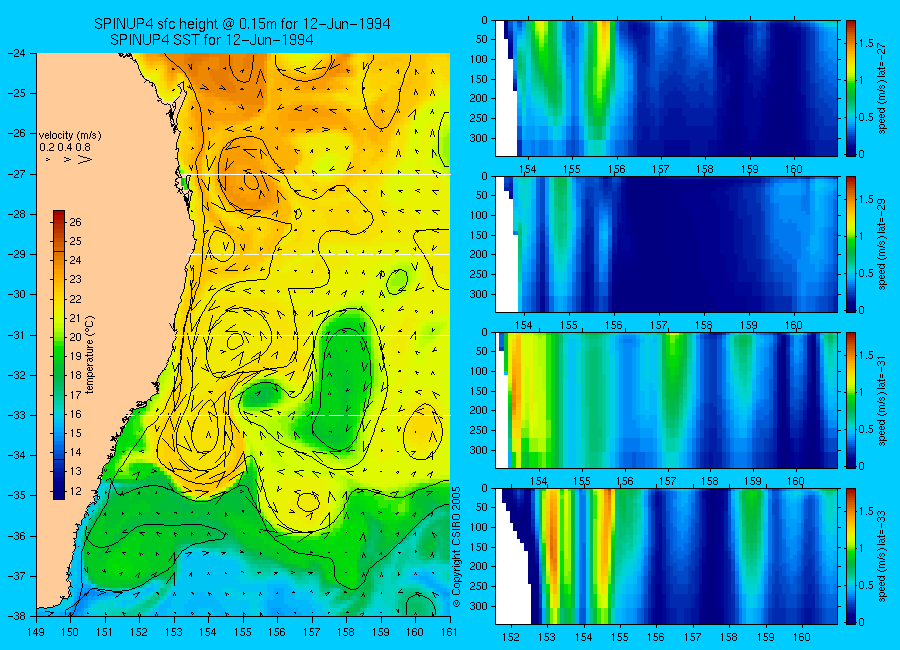Click the largest arrow in the velocity legend

pos(85,159)
